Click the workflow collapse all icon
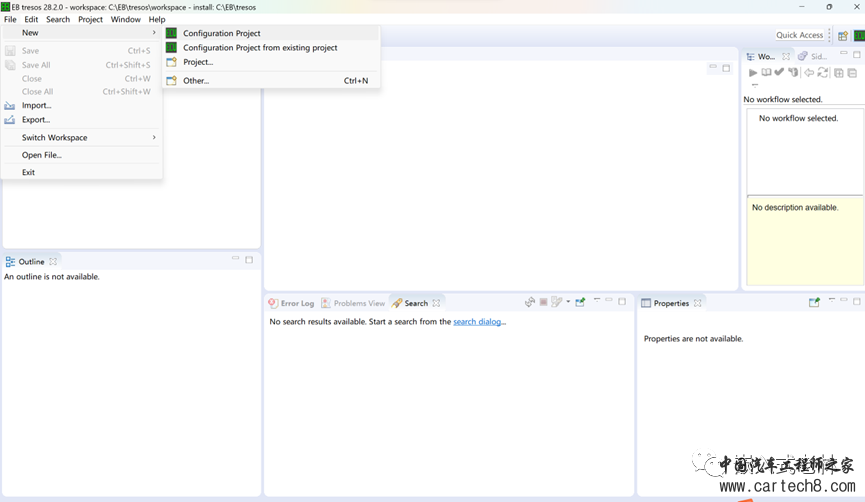The image size is (865, 502). point(852,73)
